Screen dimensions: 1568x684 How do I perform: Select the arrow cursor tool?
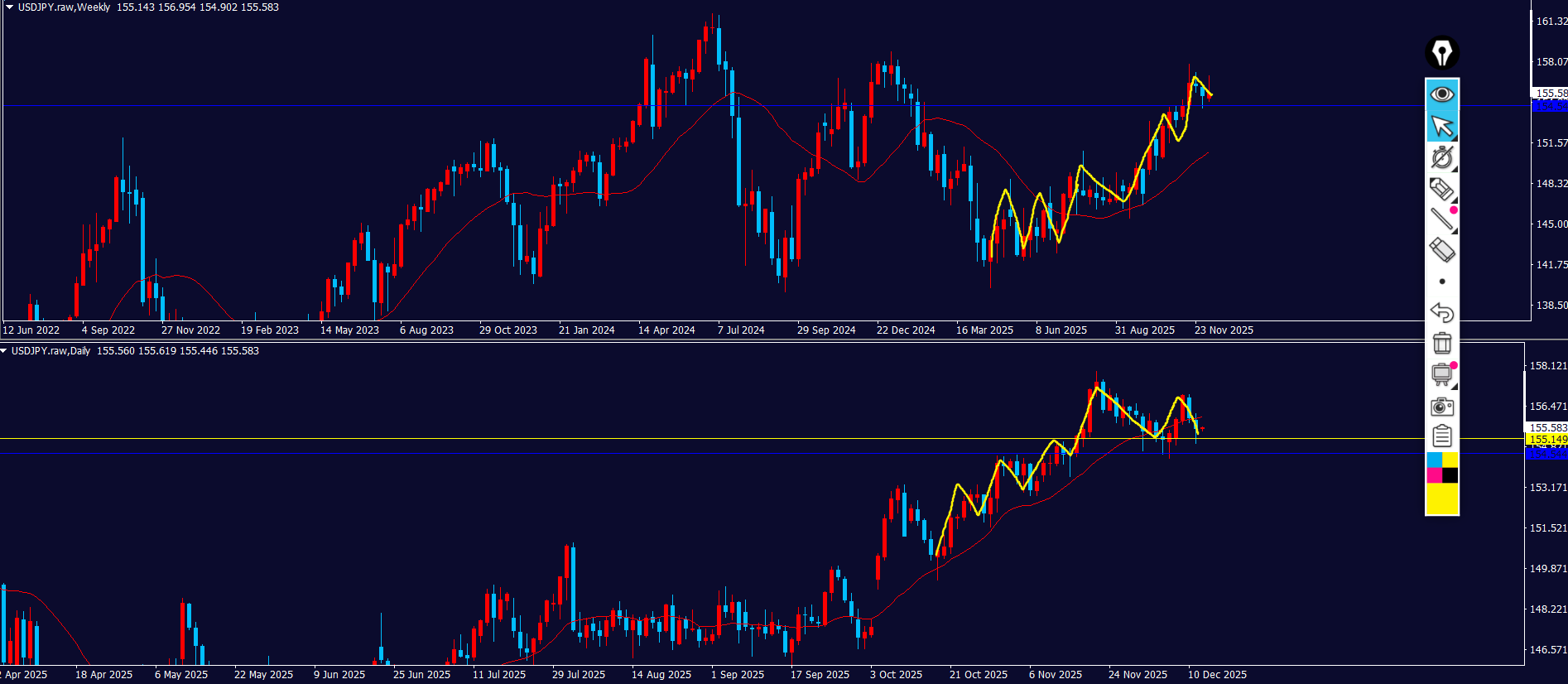[1441, 127]
